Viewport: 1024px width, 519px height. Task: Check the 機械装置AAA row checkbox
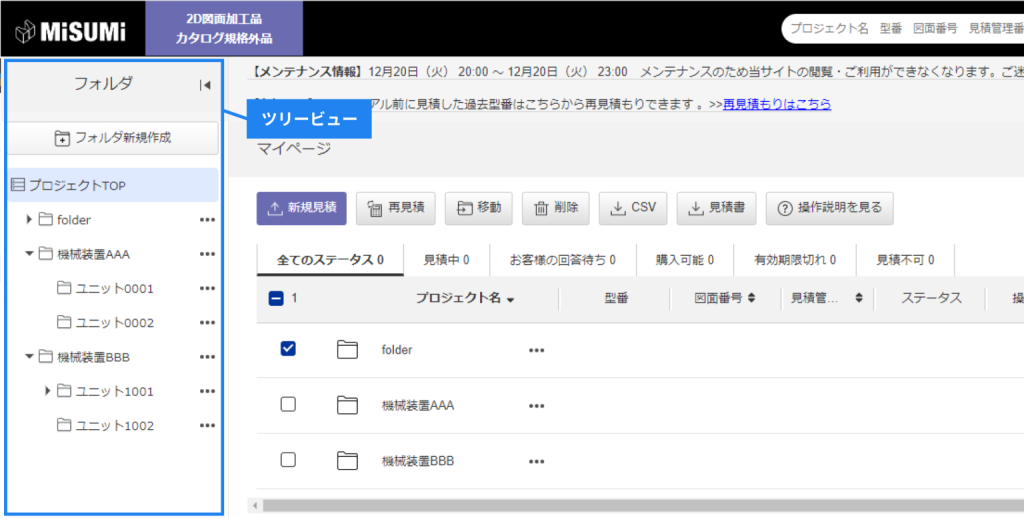288,404
